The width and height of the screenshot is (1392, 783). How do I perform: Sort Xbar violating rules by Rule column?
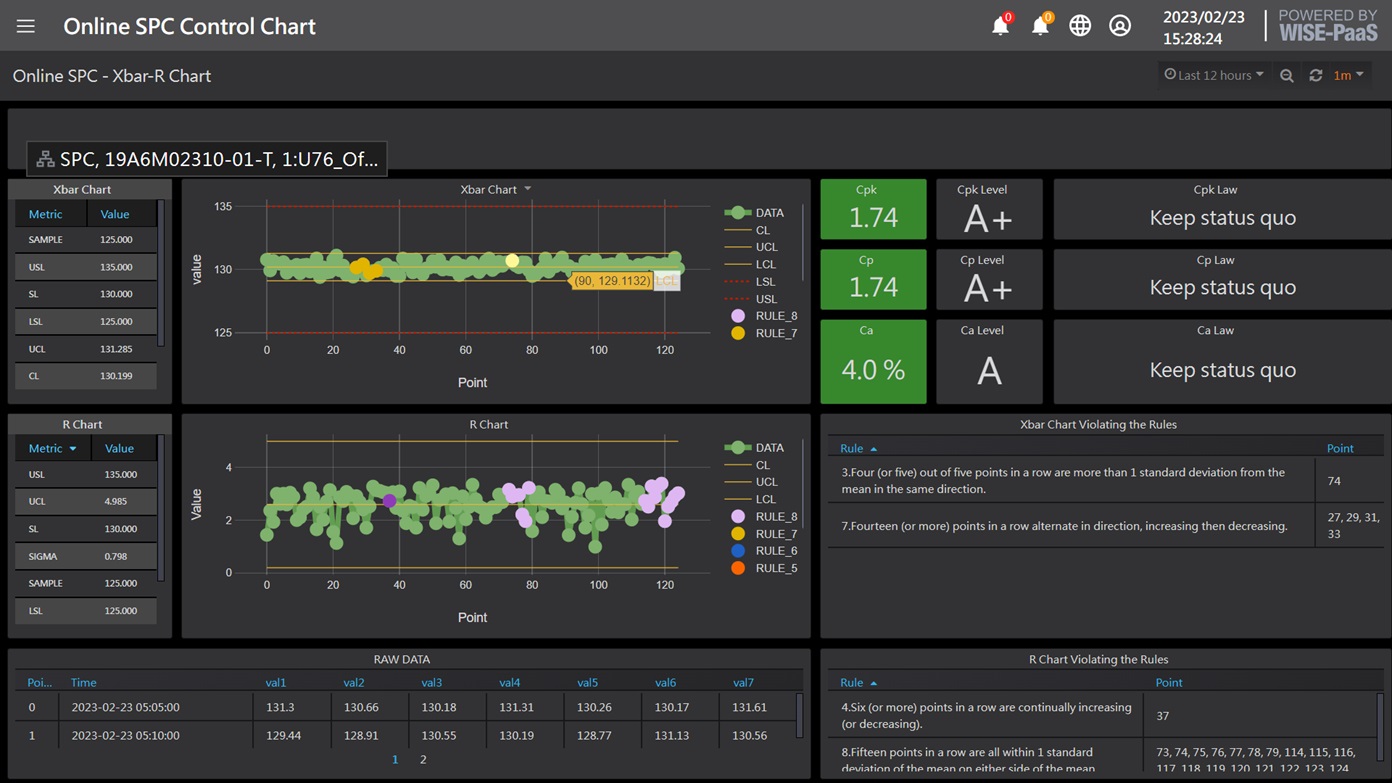pos(858,448)
